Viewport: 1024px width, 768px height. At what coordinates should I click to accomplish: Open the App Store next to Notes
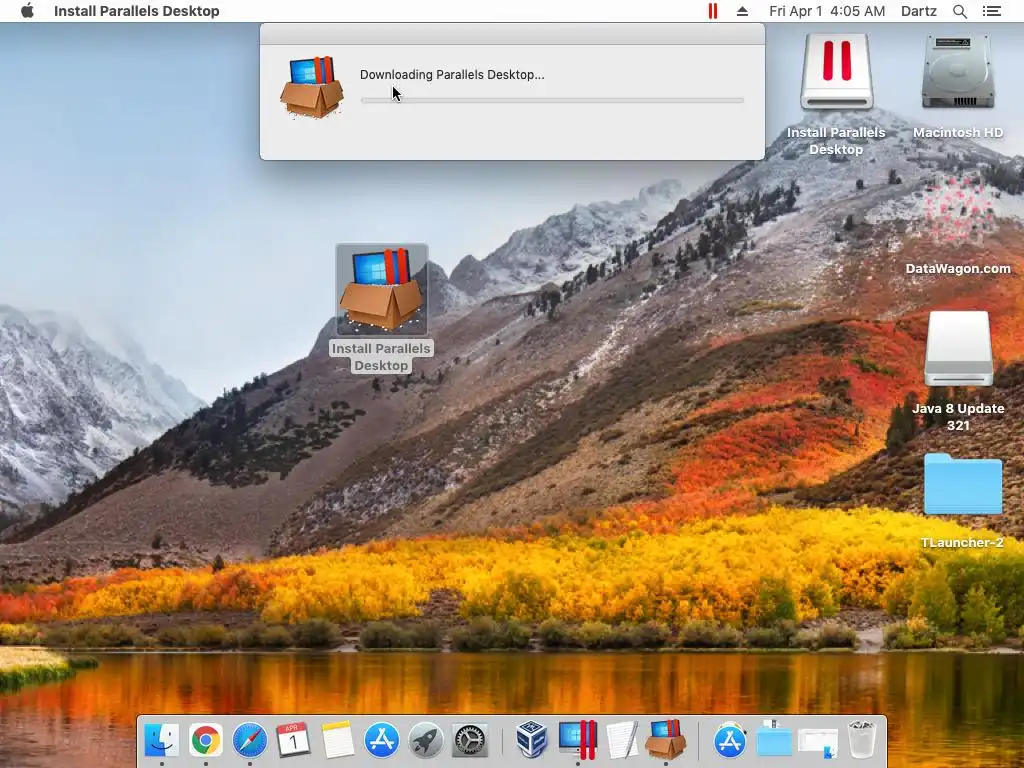point(381,740)
